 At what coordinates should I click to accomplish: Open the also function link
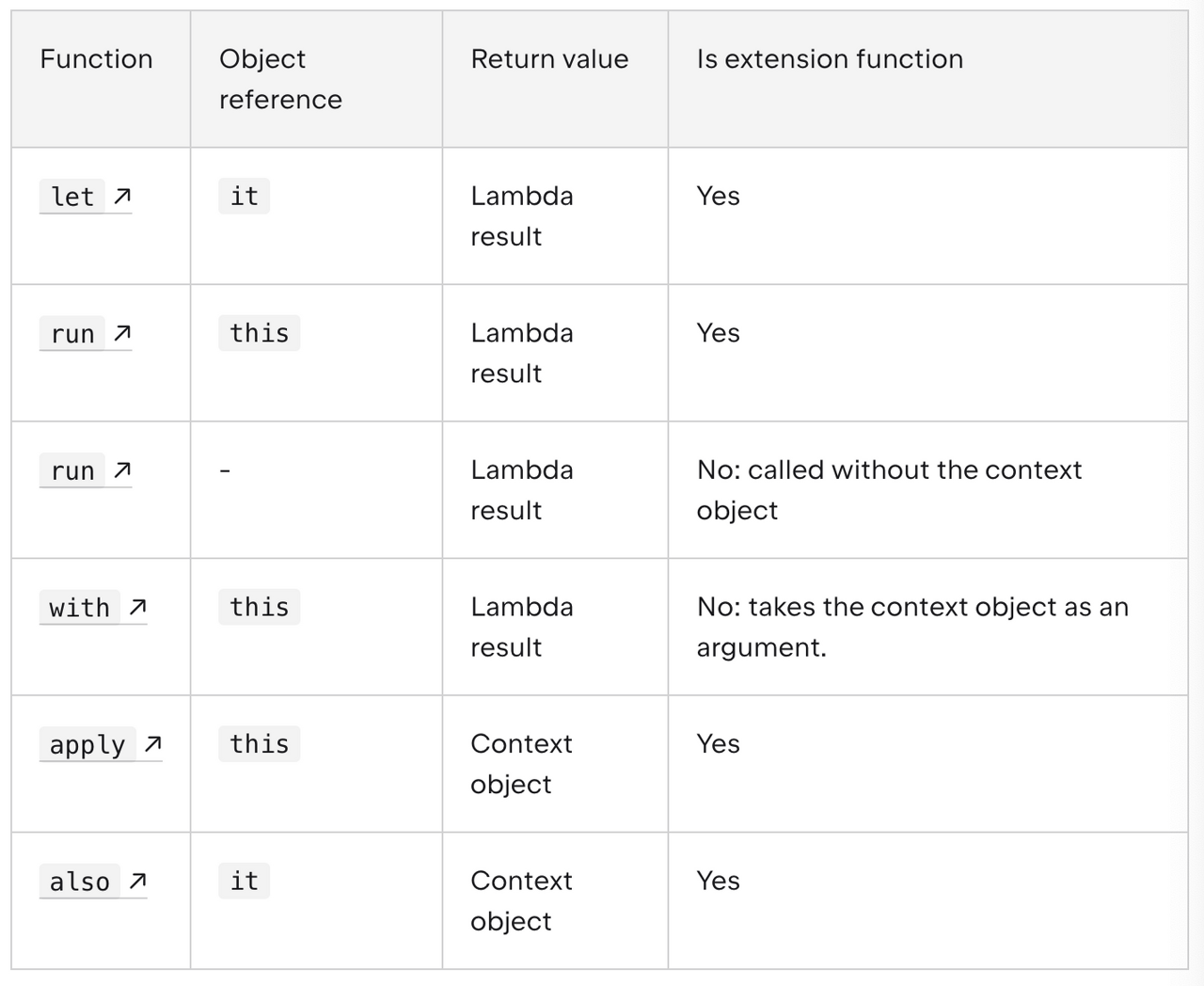click(93, 882)
